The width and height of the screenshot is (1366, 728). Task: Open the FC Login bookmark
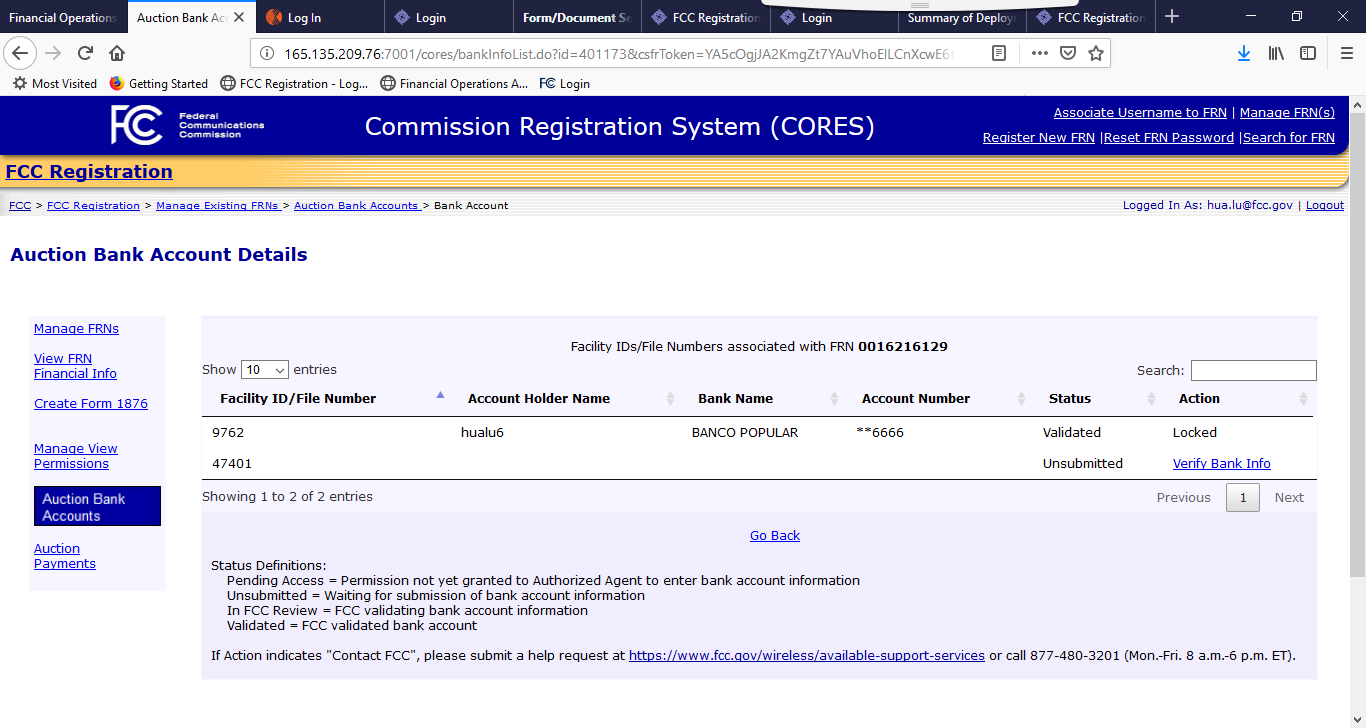(564, 84)
